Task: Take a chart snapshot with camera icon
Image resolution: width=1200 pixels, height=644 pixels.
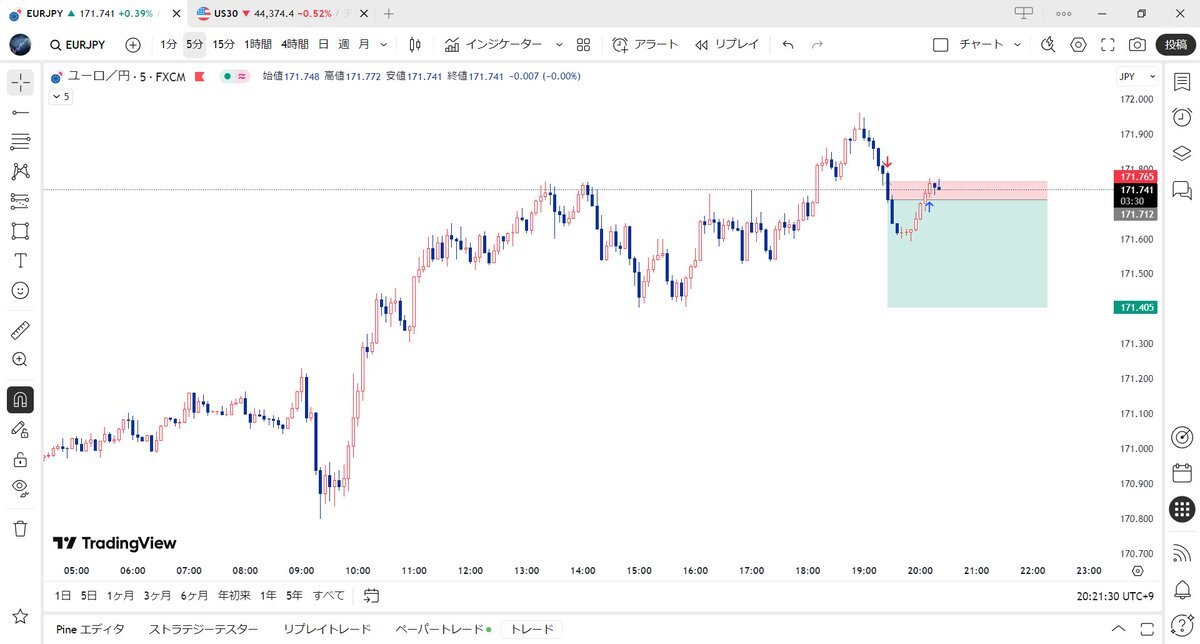Action: 1137,45
